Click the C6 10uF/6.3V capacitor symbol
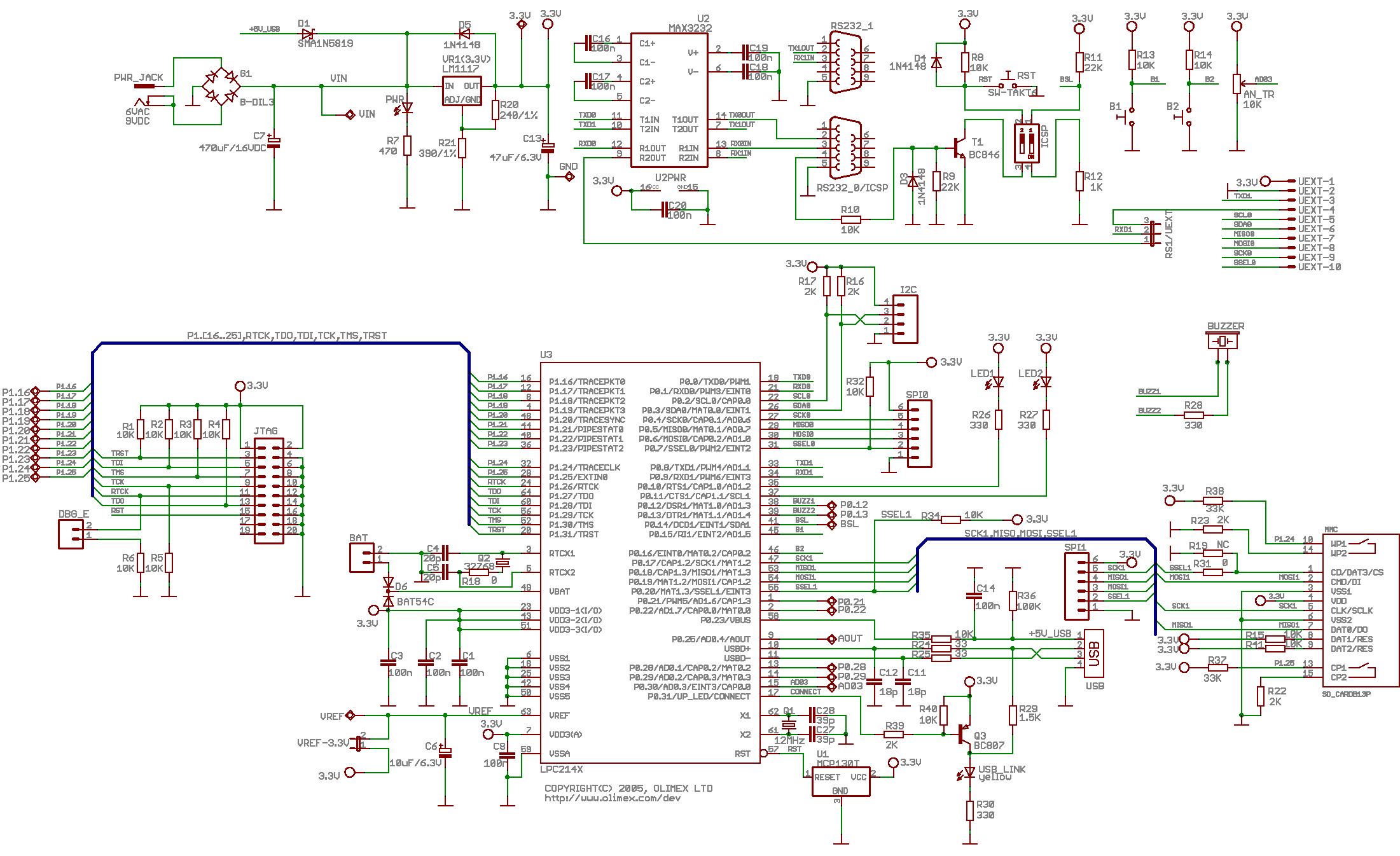 (x=445, y=752)
